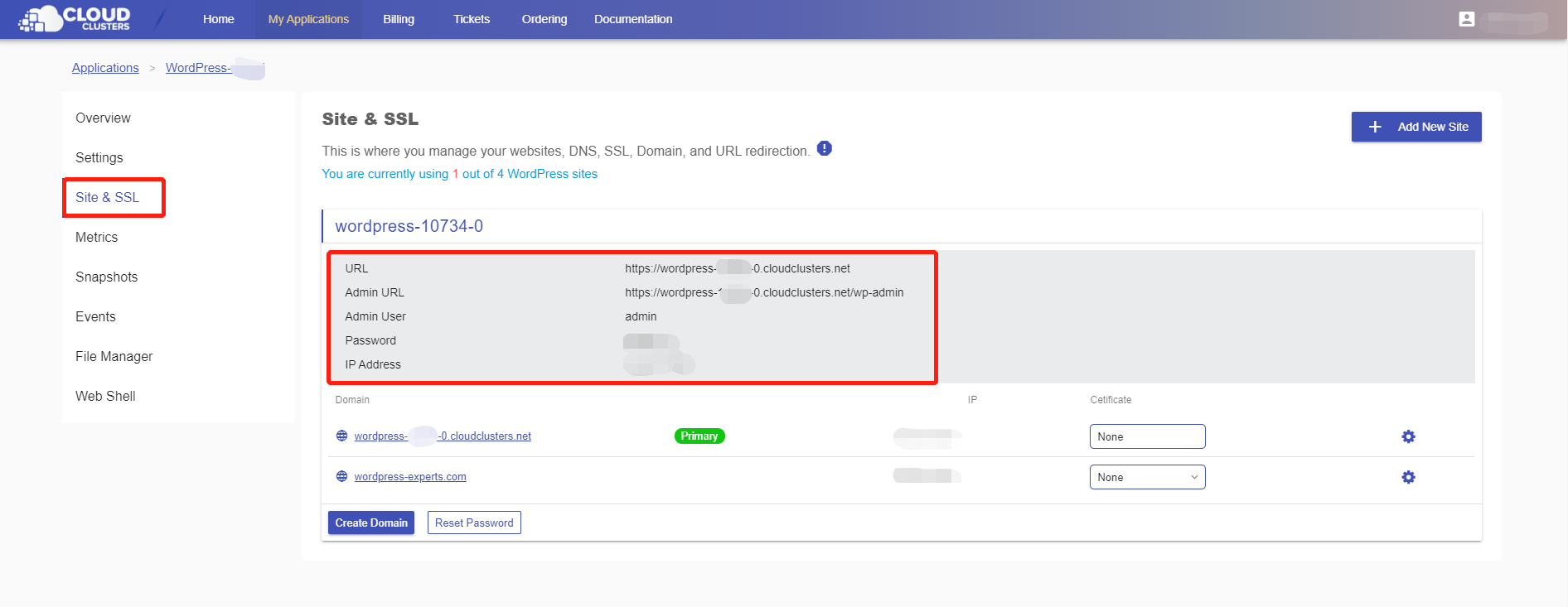Click plus icon on Add New Site
The width and height of the screenshot is (1568, 607).
click(x=1375, y=127)
